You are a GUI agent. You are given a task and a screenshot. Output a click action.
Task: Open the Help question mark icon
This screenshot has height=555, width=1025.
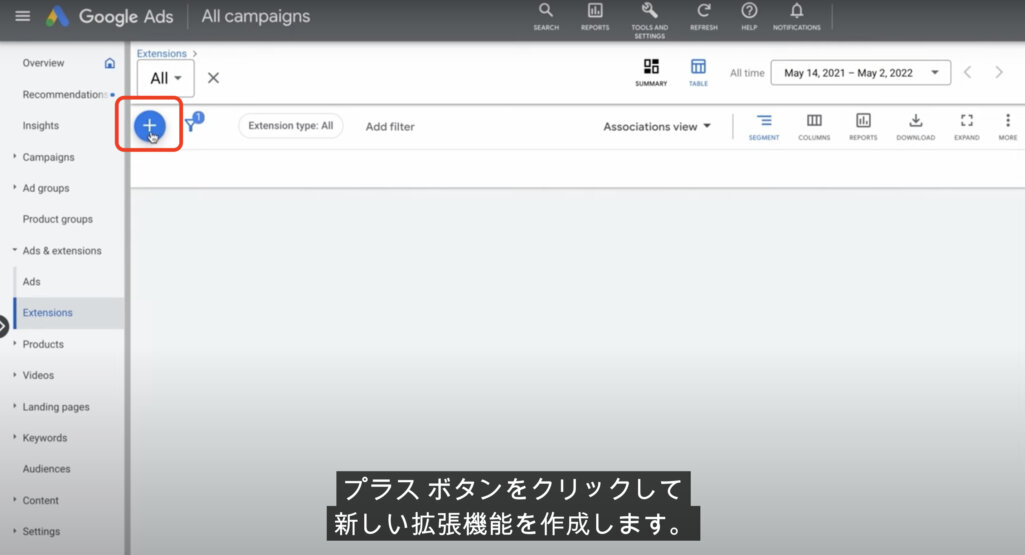[x=749, y=15]
